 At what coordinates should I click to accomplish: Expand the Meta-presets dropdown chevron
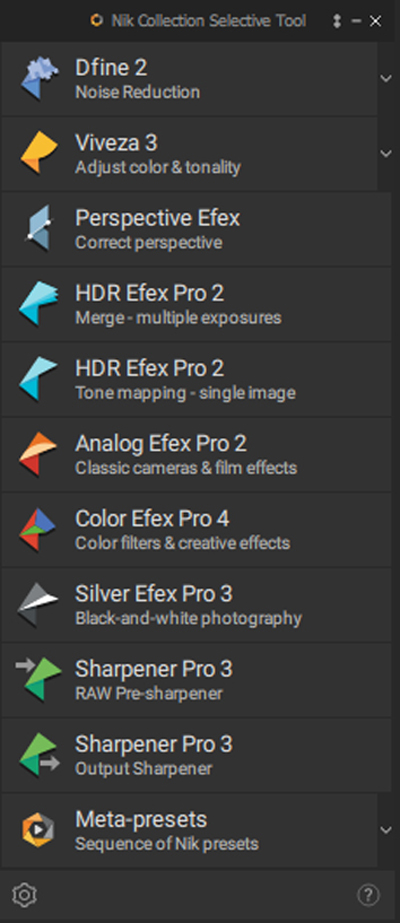[386, 830]
